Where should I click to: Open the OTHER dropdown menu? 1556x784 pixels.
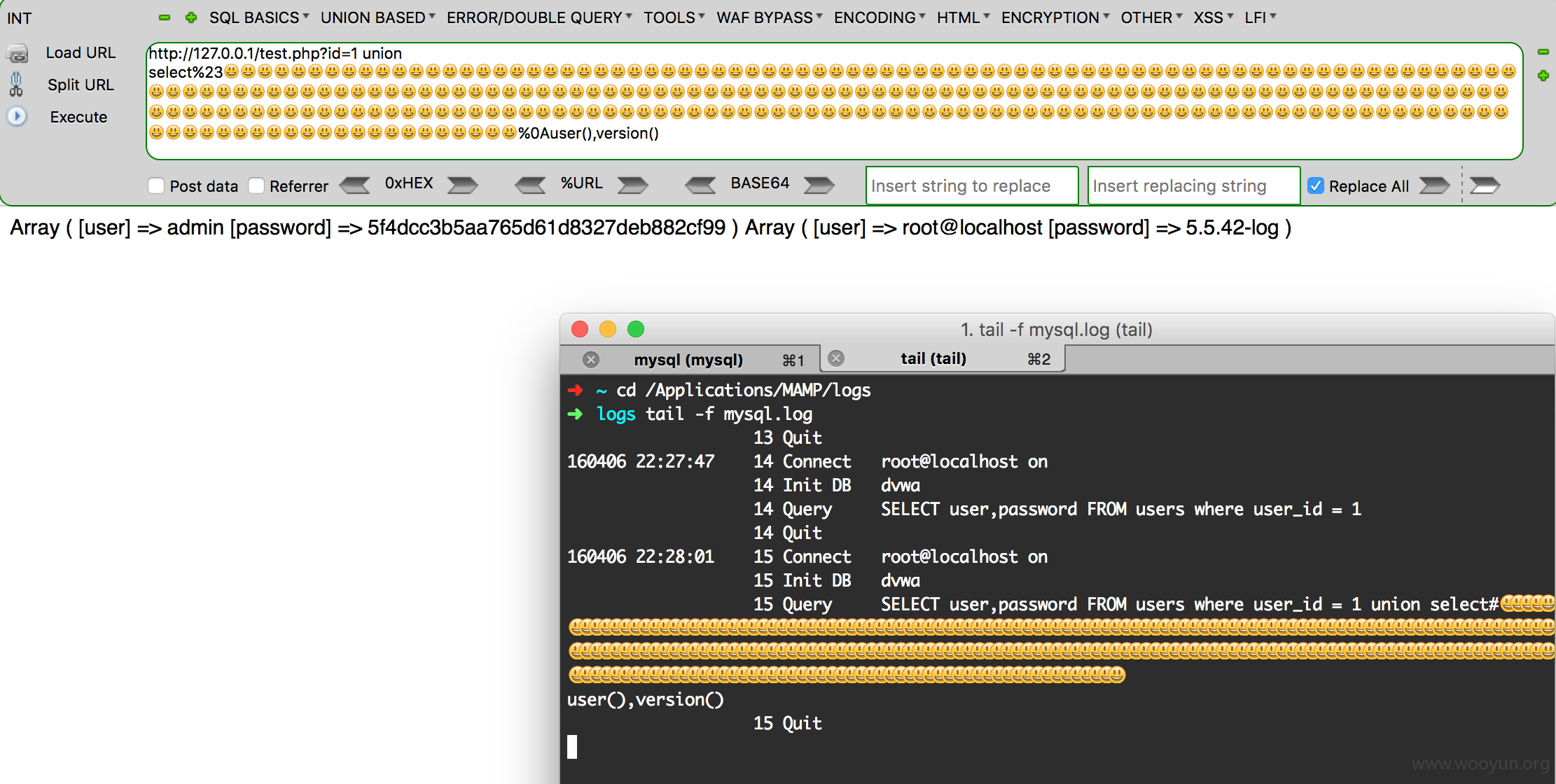tap(1151, 17)
